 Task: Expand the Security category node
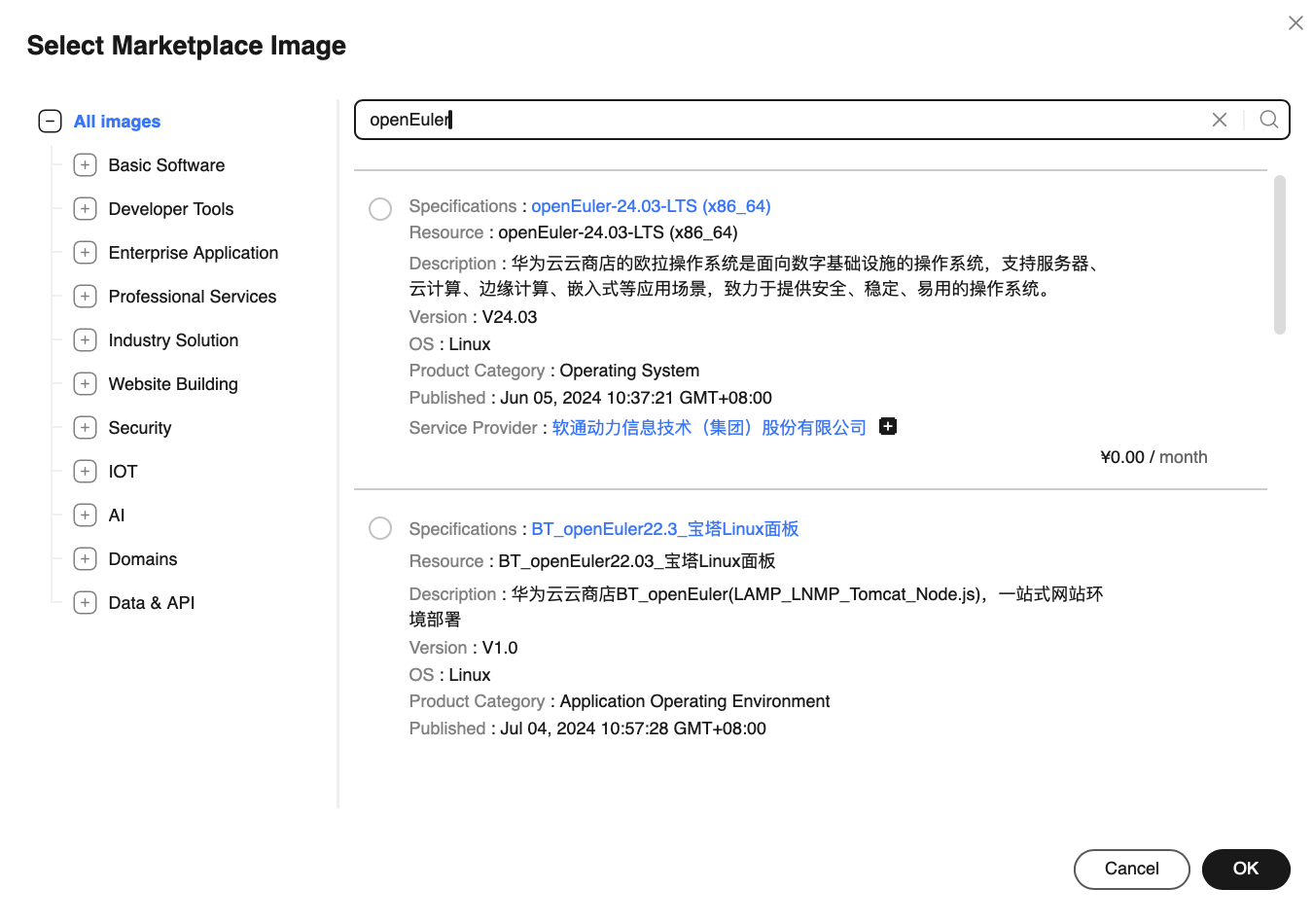tap(86, 428)
